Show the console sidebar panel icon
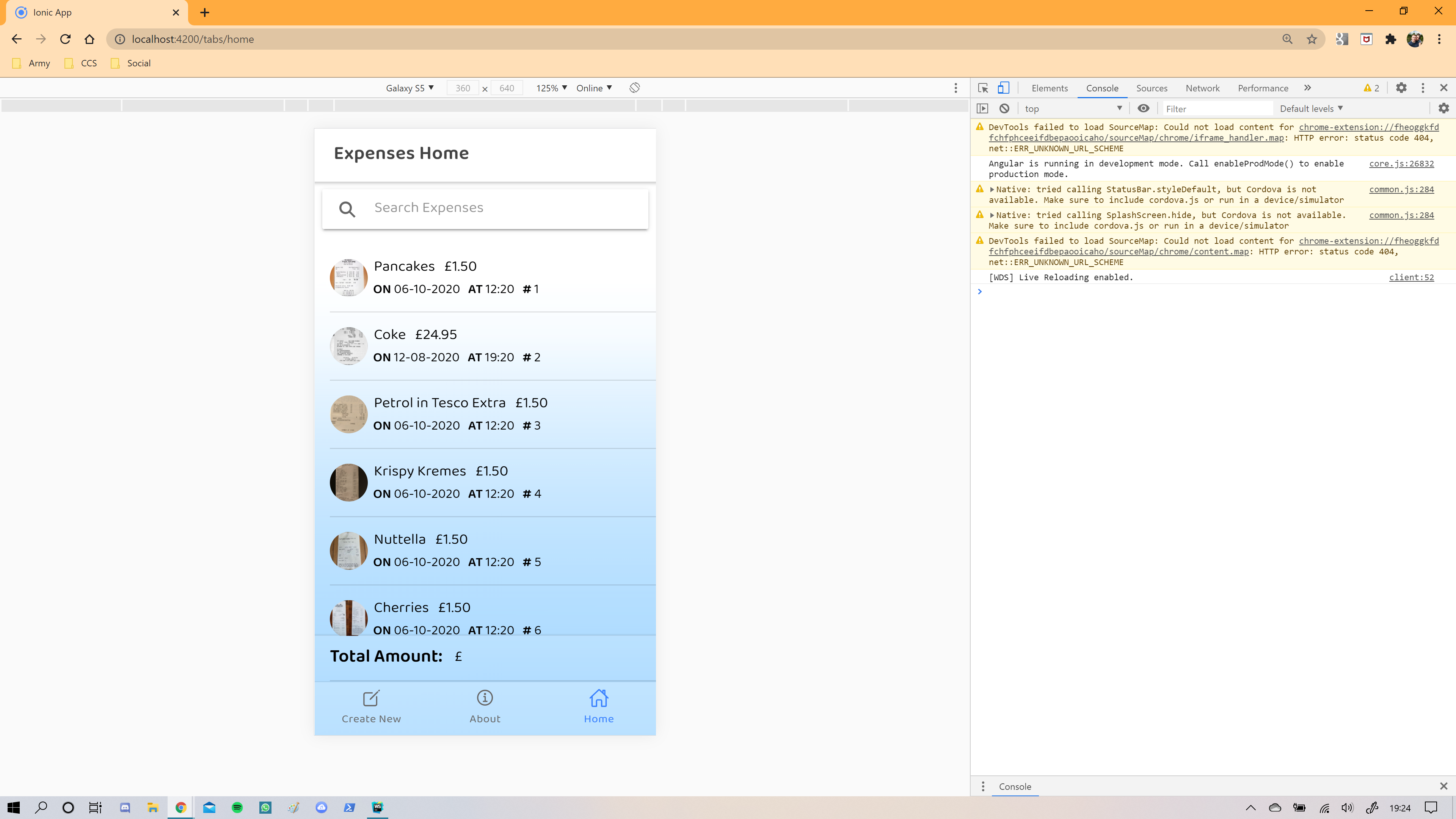 coord(982,108)
